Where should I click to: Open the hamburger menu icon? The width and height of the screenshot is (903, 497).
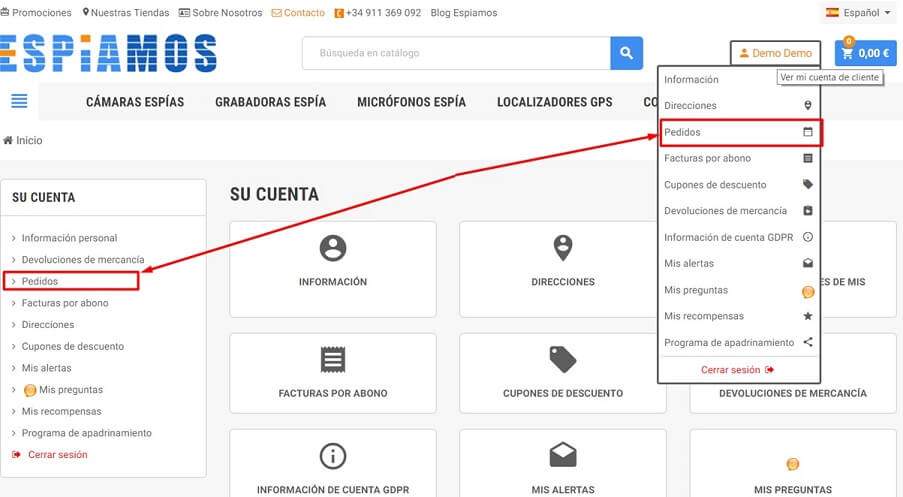[x=19, y=101]
